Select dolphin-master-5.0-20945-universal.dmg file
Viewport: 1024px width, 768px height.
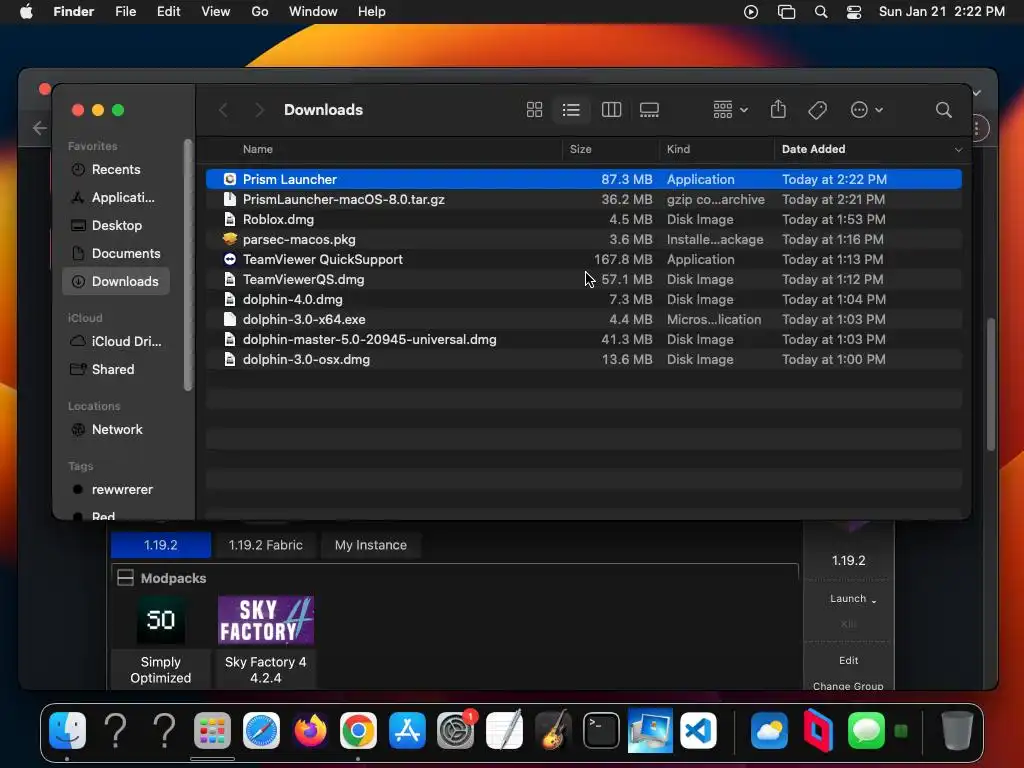click(x=584, y=340)
